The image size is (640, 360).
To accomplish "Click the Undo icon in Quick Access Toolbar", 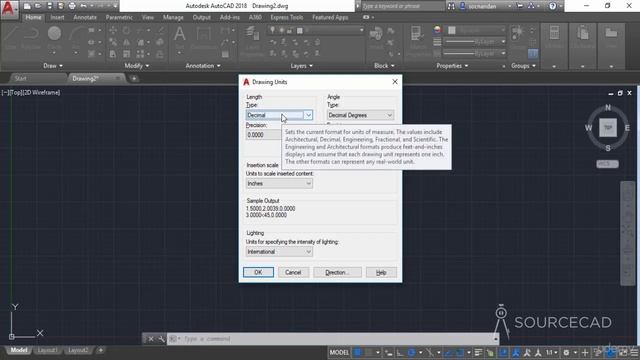I will coord(83,6).
